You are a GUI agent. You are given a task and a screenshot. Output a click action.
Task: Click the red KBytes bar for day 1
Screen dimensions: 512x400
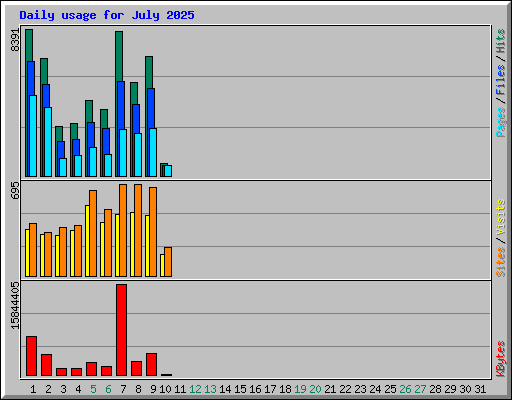tap(31, 356)
